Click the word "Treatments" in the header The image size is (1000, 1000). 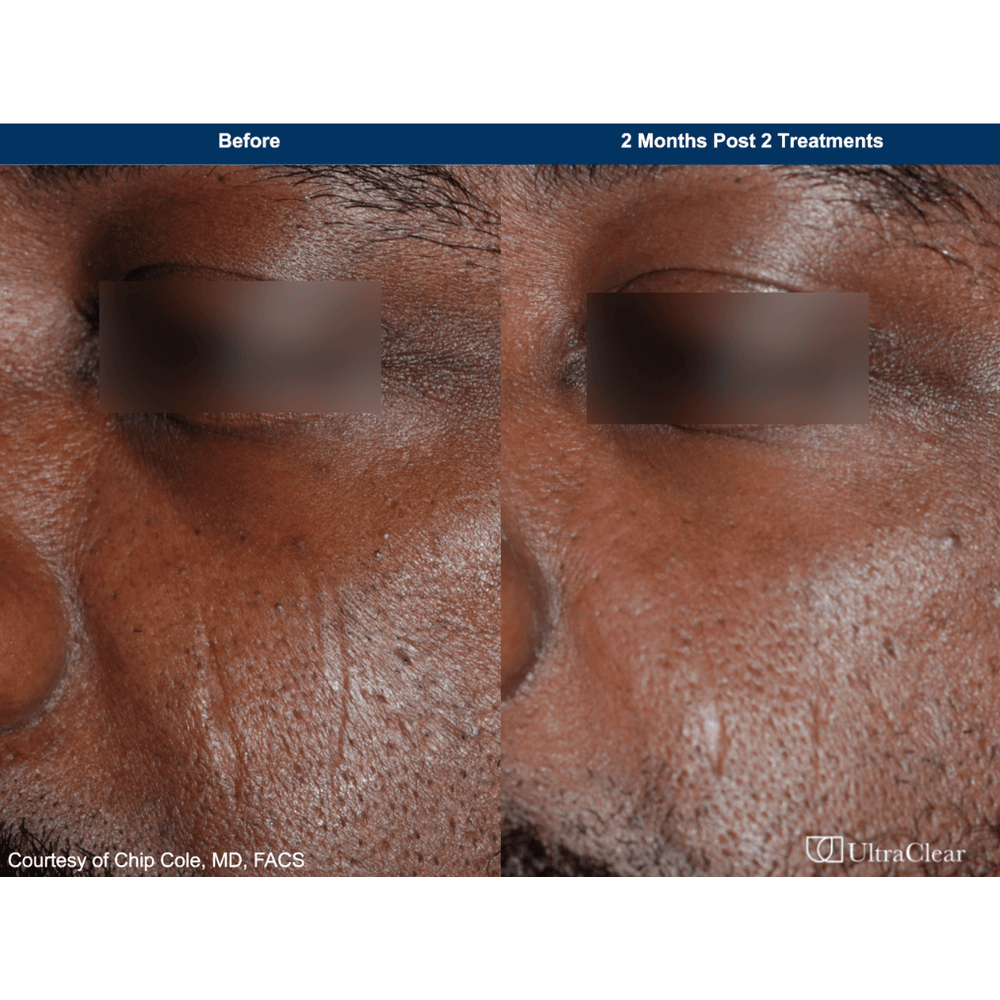click(x=830, y=141)
